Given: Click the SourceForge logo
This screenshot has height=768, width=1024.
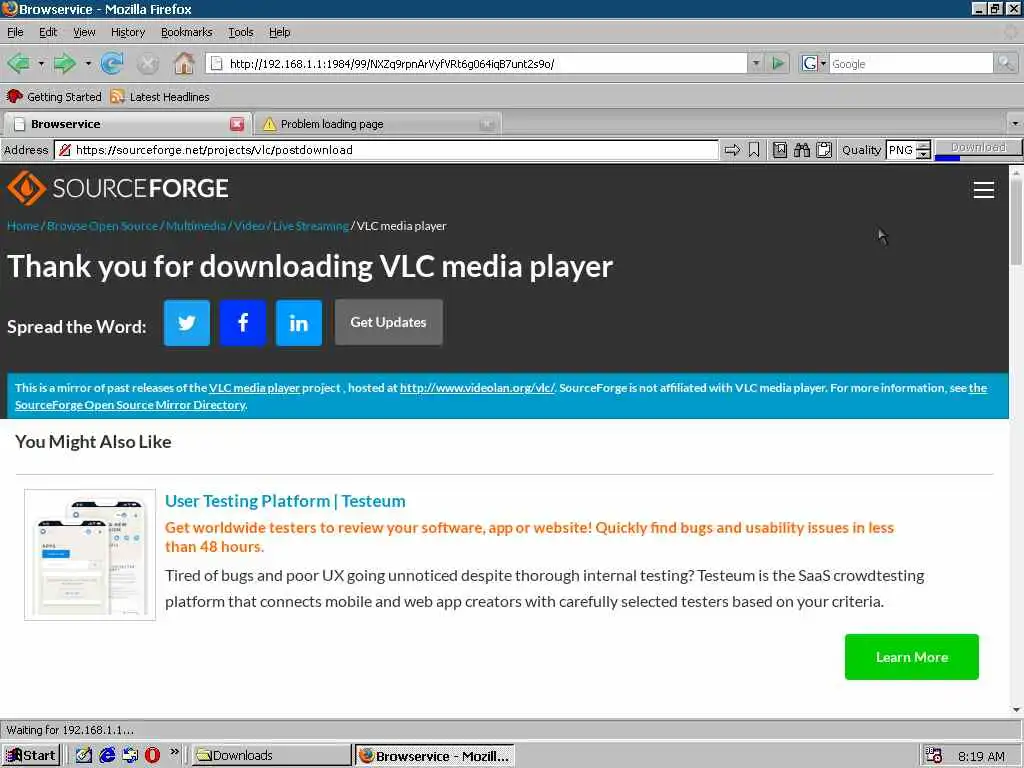Looking at the screenshot, I should click(118, 188).
